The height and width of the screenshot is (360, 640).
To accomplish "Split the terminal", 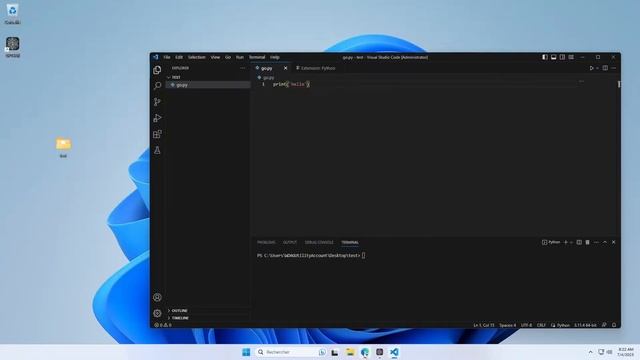I will coord(579,242).
